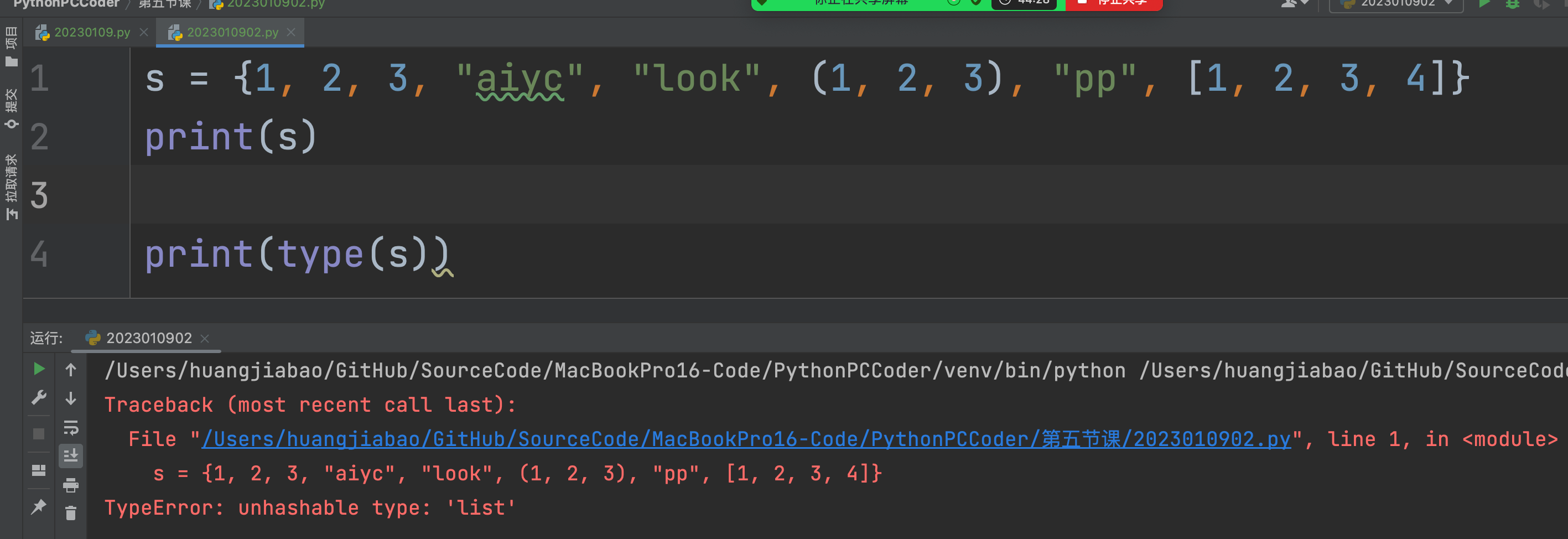Click the 第五节课 folder breadcrumb
1568x539 pixels.
pyautogui.click(x=164, y=4)
